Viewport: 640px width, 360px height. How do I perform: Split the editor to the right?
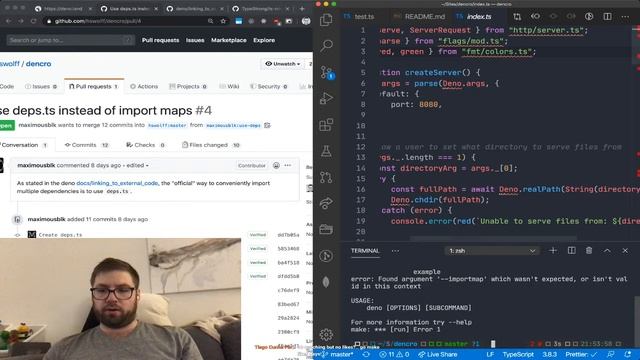click(x=607, y=17)
